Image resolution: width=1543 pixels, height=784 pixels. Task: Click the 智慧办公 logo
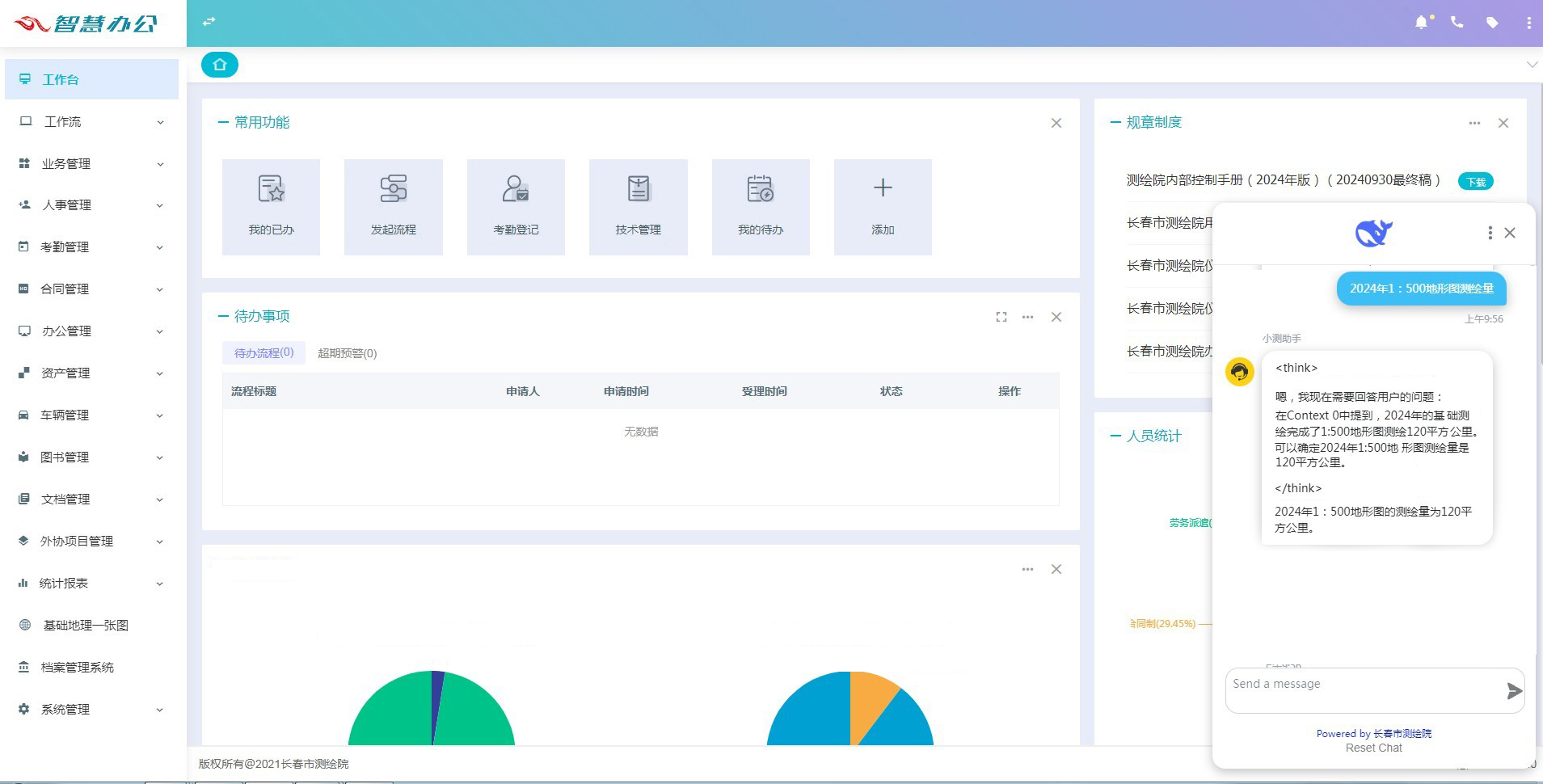tap(86, 23)
